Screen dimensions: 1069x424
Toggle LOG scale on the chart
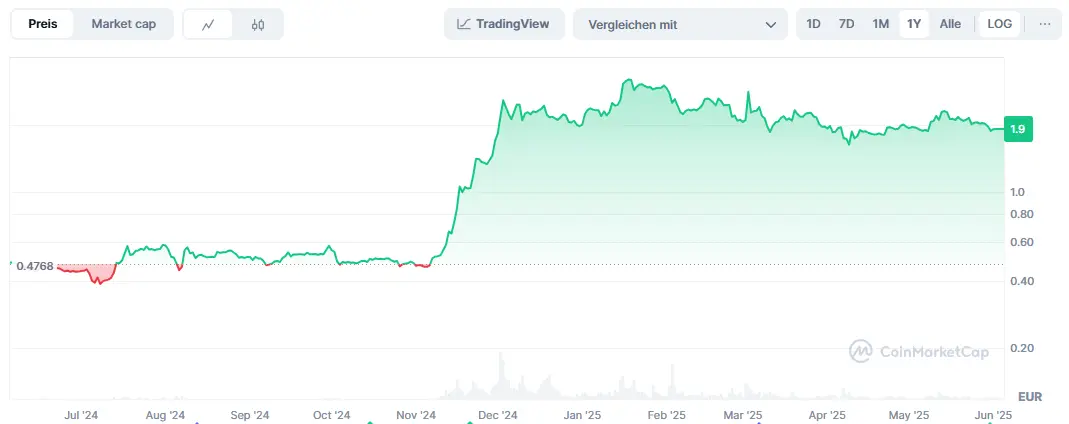(x=999, y=24)
